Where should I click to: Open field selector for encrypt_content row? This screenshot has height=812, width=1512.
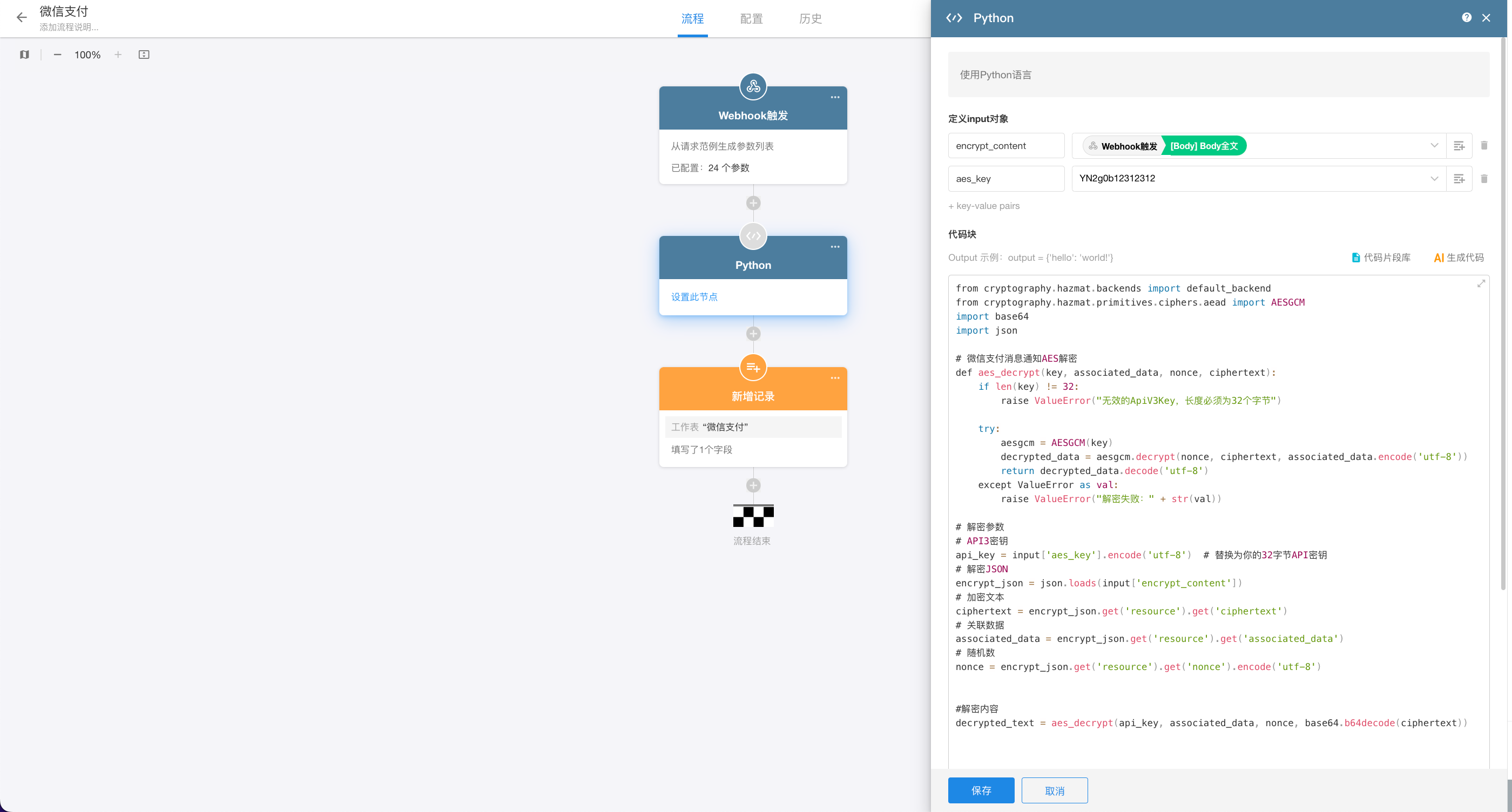tap(1459, 146)
